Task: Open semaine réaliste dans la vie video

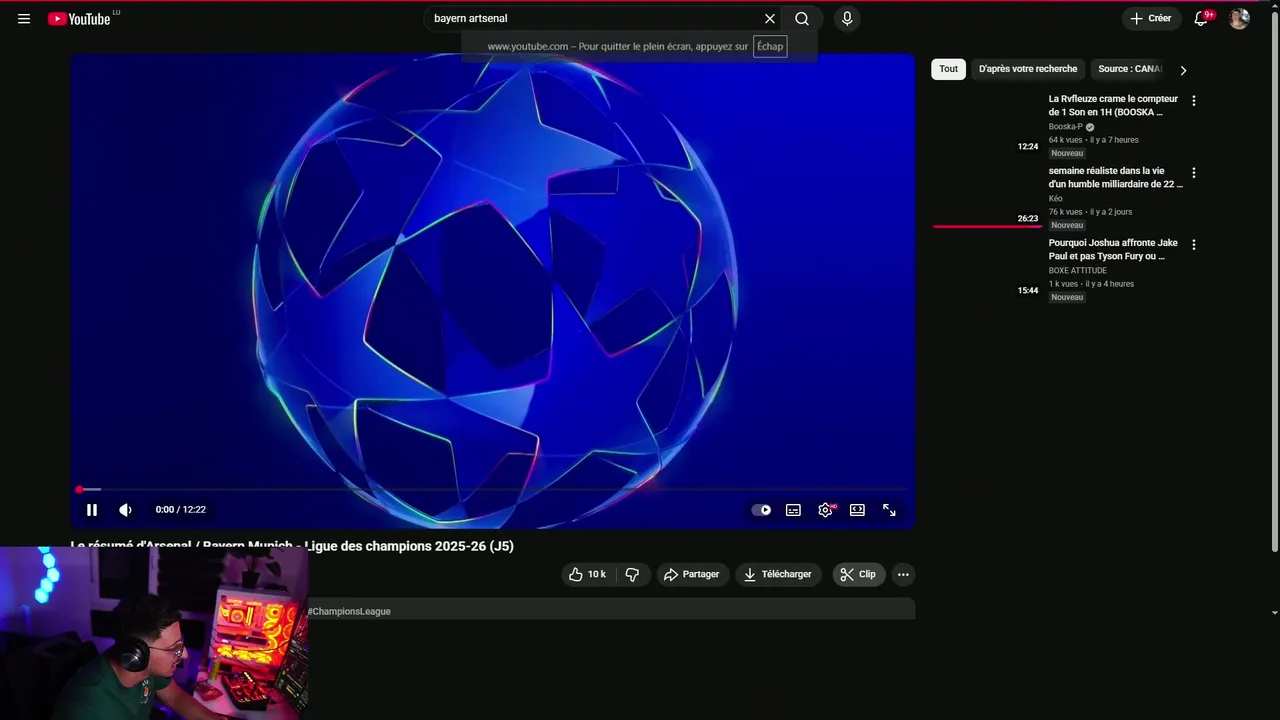Action: point(1115,177)
